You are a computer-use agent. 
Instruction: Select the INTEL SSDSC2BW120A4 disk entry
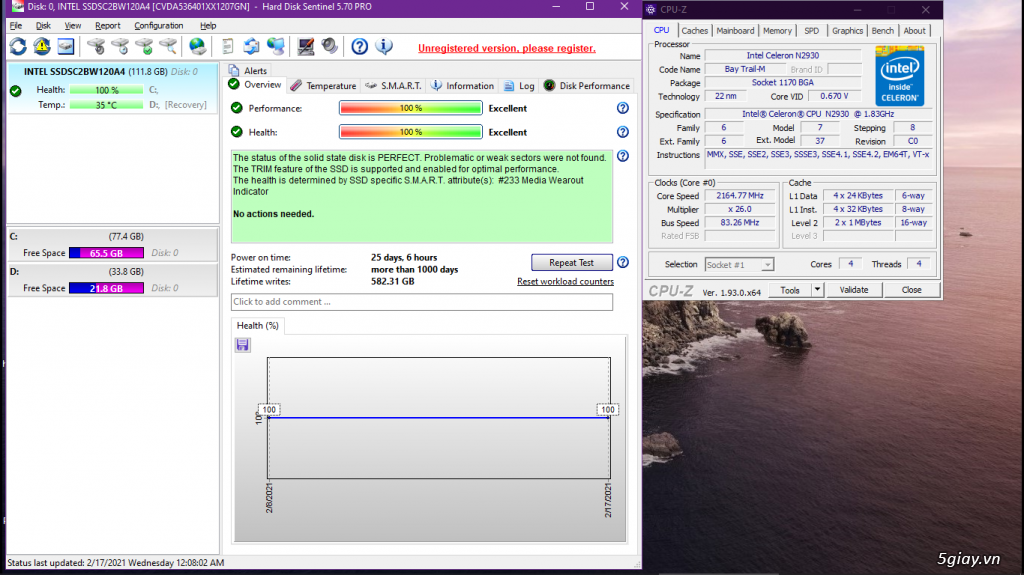[x=113, y=88]
